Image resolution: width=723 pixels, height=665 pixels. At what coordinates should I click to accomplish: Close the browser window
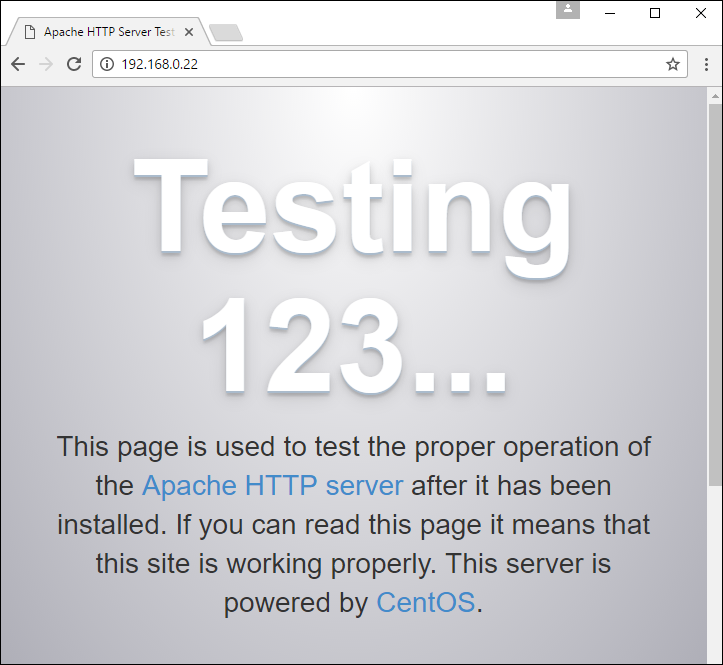(700, 13)
